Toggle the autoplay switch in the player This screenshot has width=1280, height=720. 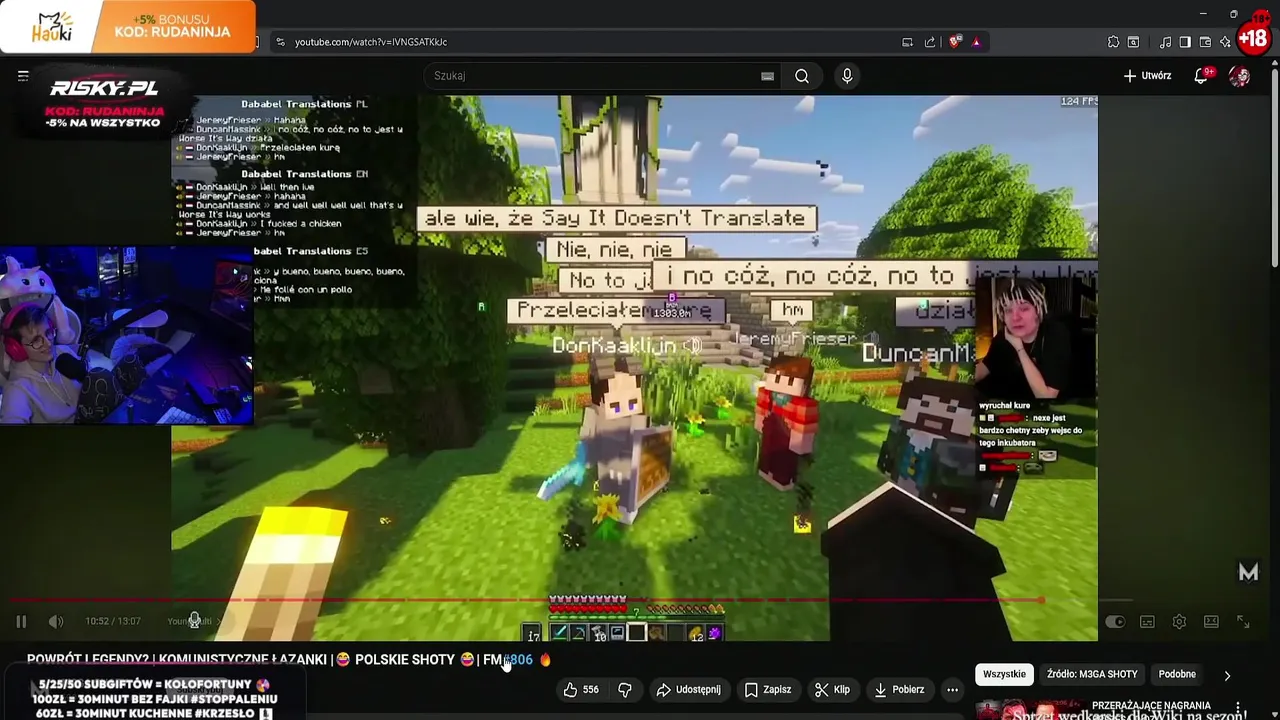tap(1115, 621)
